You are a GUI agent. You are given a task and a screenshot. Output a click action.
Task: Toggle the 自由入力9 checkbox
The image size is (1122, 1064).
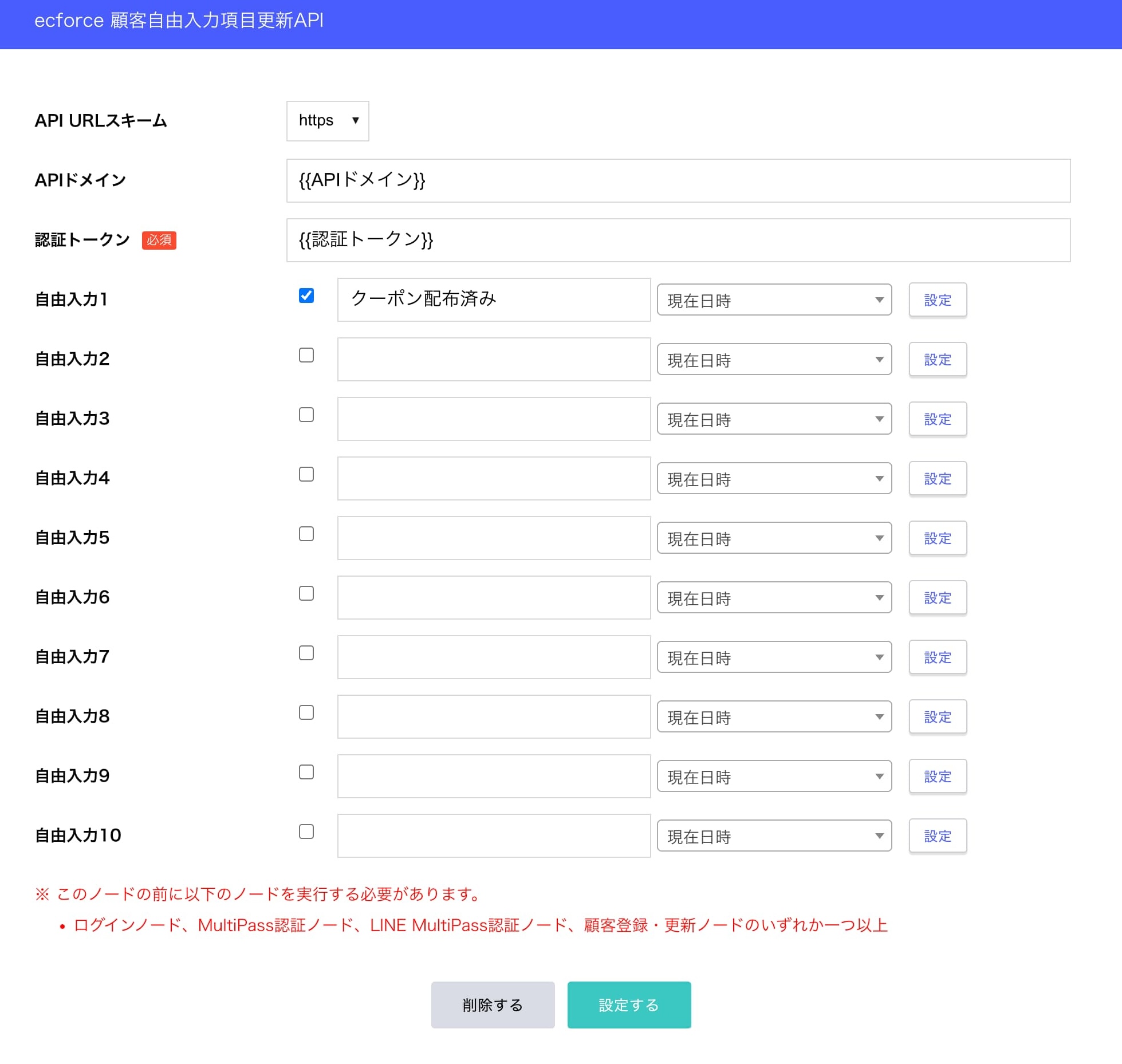click(x=306, y=772)
